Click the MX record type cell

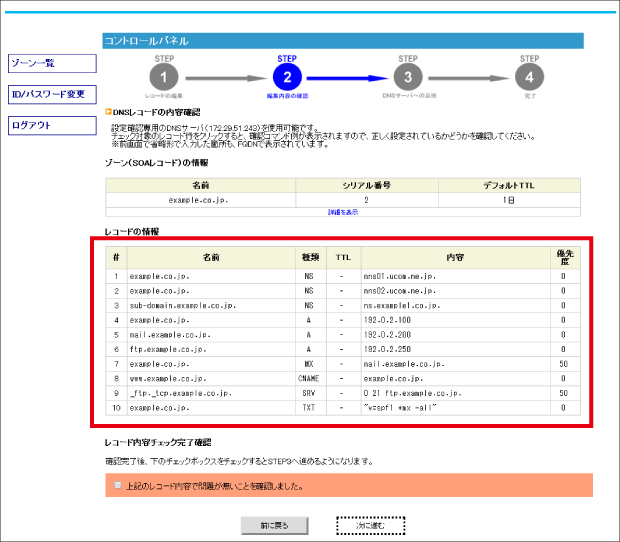[311, 364]
